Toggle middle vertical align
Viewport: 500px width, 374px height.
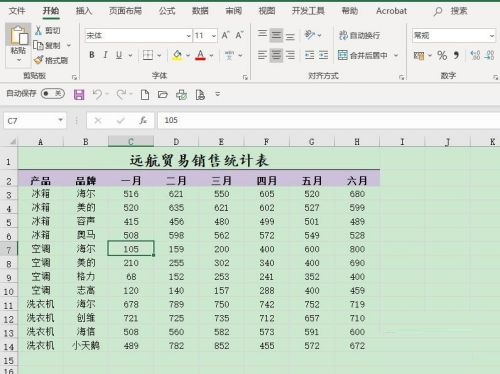pyautogui.click(x=276, y=35)
